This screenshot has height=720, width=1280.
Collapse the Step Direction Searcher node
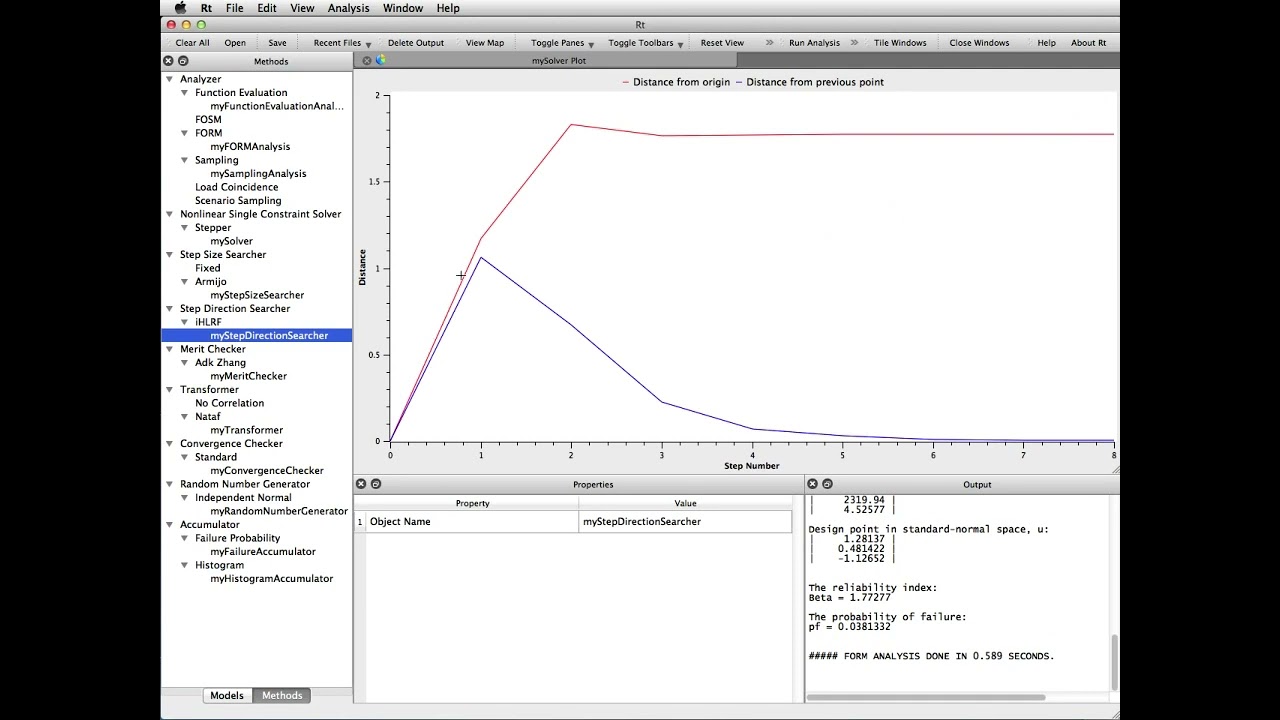pos(170,309)
